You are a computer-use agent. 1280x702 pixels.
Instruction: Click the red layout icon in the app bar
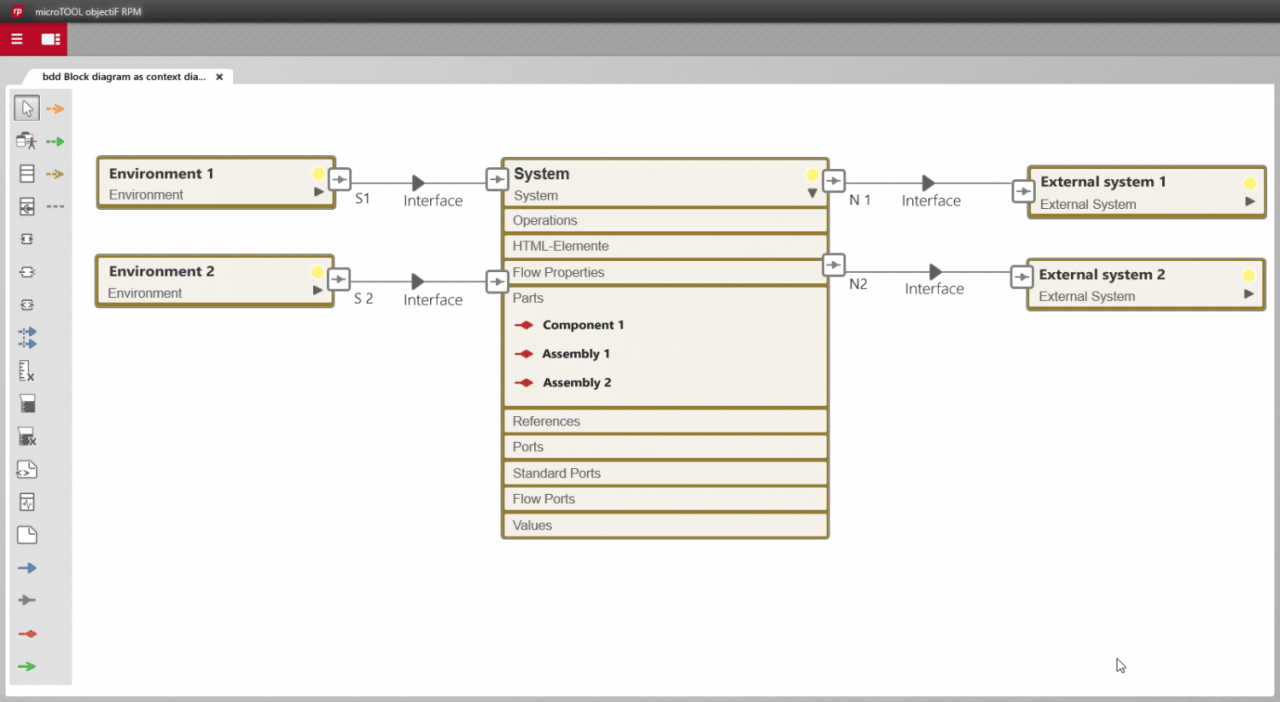(53, 39)
